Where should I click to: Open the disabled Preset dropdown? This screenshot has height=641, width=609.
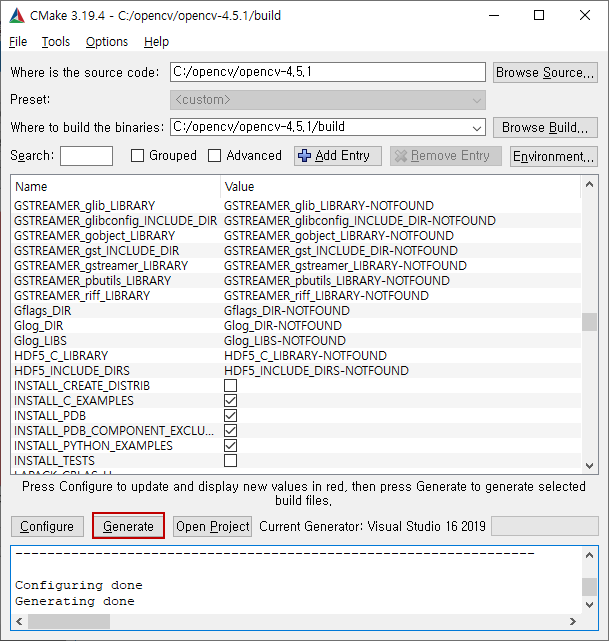point(328,100)
